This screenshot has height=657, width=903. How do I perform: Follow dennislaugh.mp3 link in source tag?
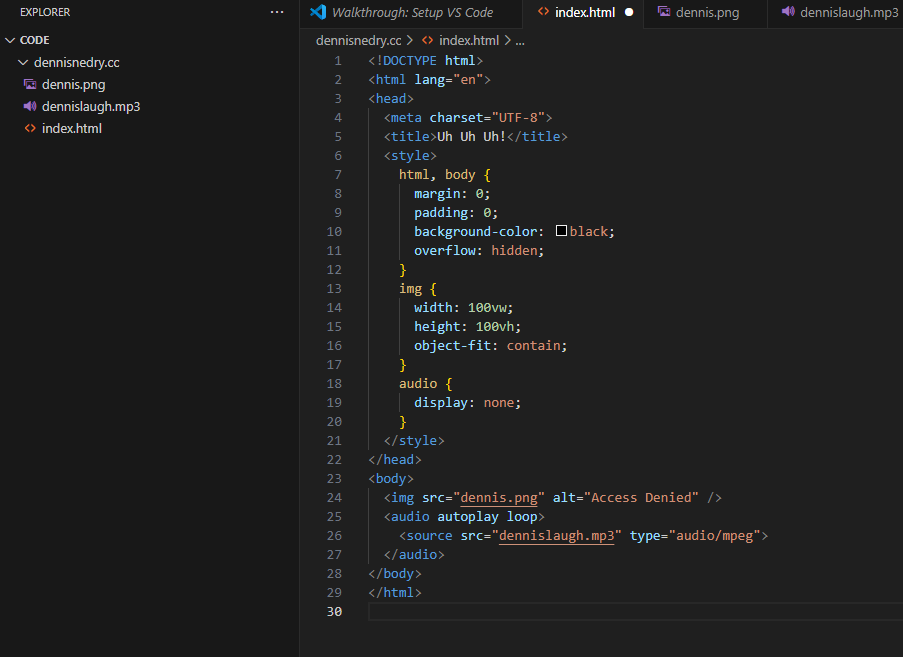coord(559,535)
